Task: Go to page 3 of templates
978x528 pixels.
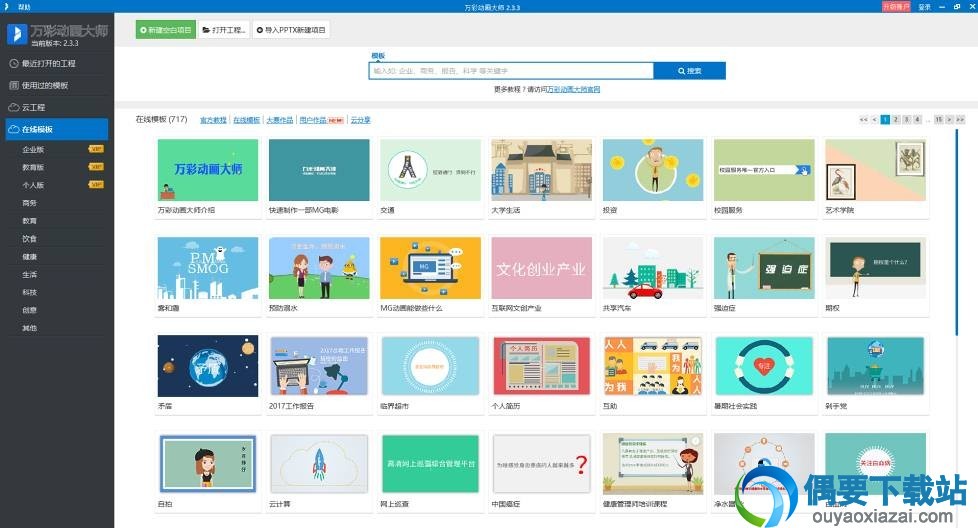Action: [x=906, y=119]
